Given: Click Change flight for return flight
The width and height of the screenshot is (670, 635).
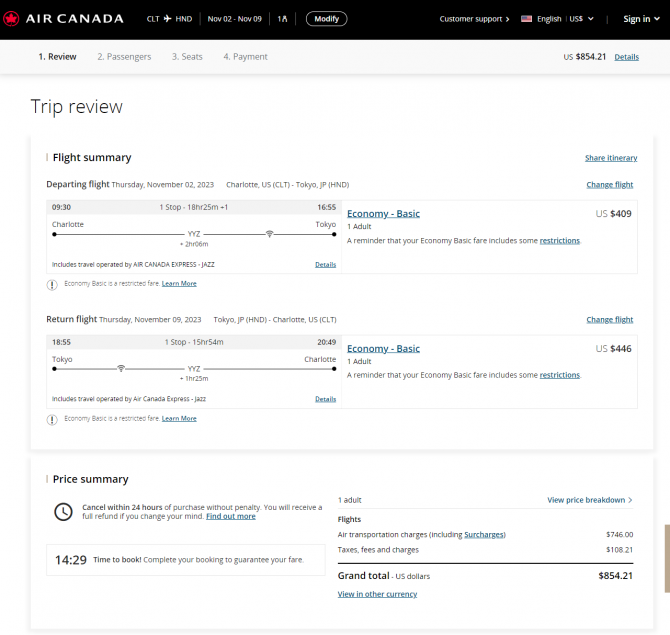Looking at the screenshot, I should tap(609, 320).
